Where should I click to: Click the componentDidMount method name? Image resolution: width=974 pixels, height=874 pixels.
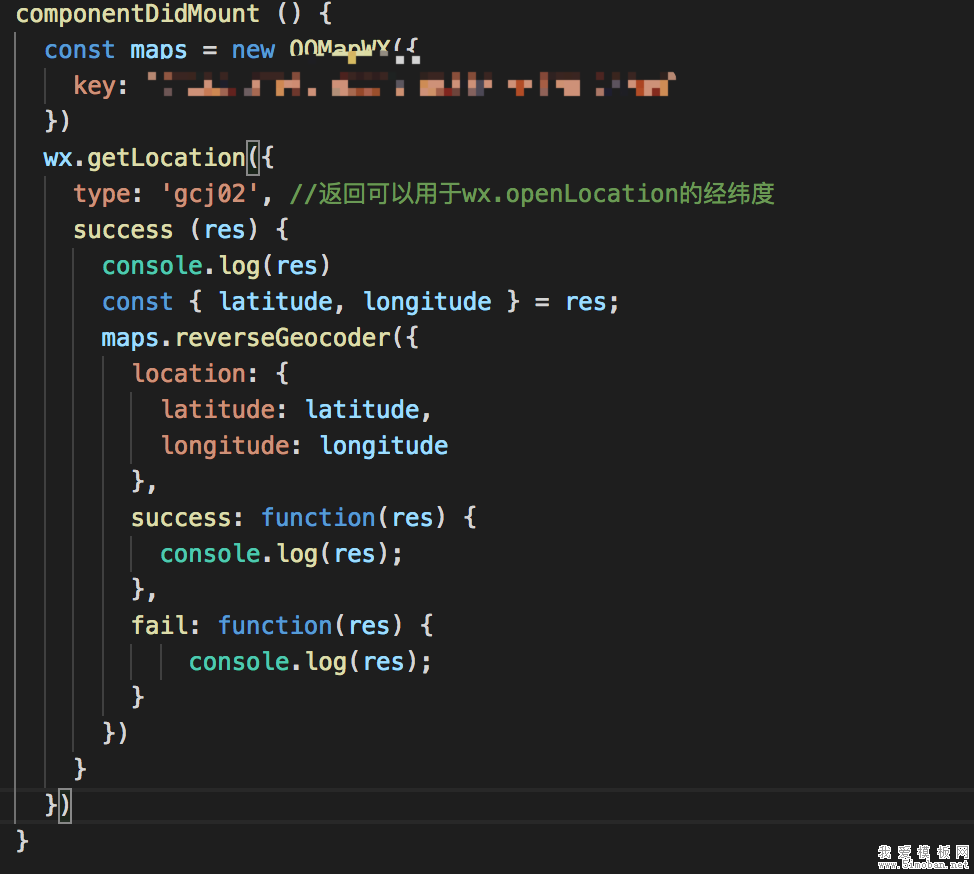137,14
